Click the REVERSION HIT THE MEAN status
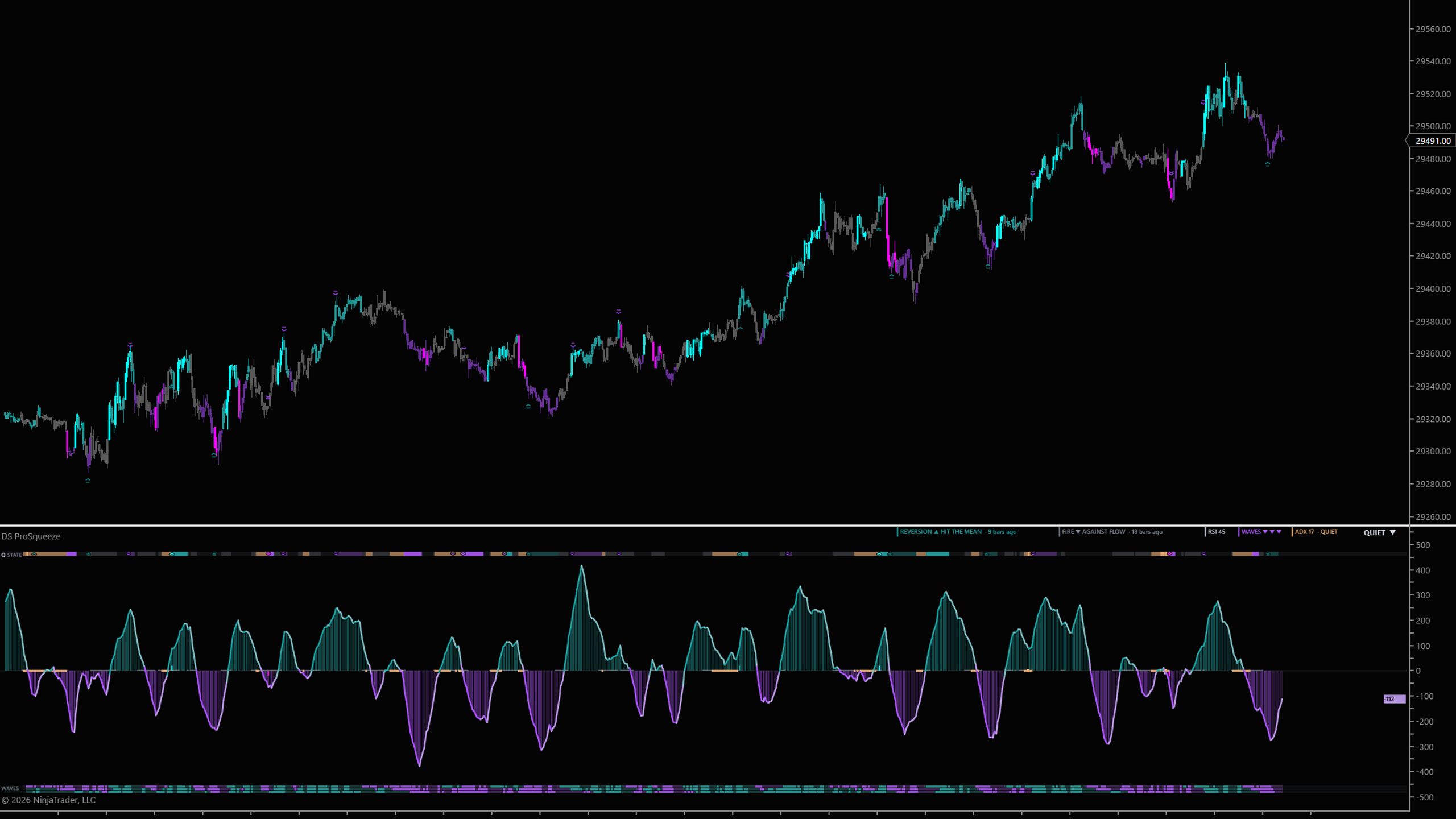 point(958,532)
